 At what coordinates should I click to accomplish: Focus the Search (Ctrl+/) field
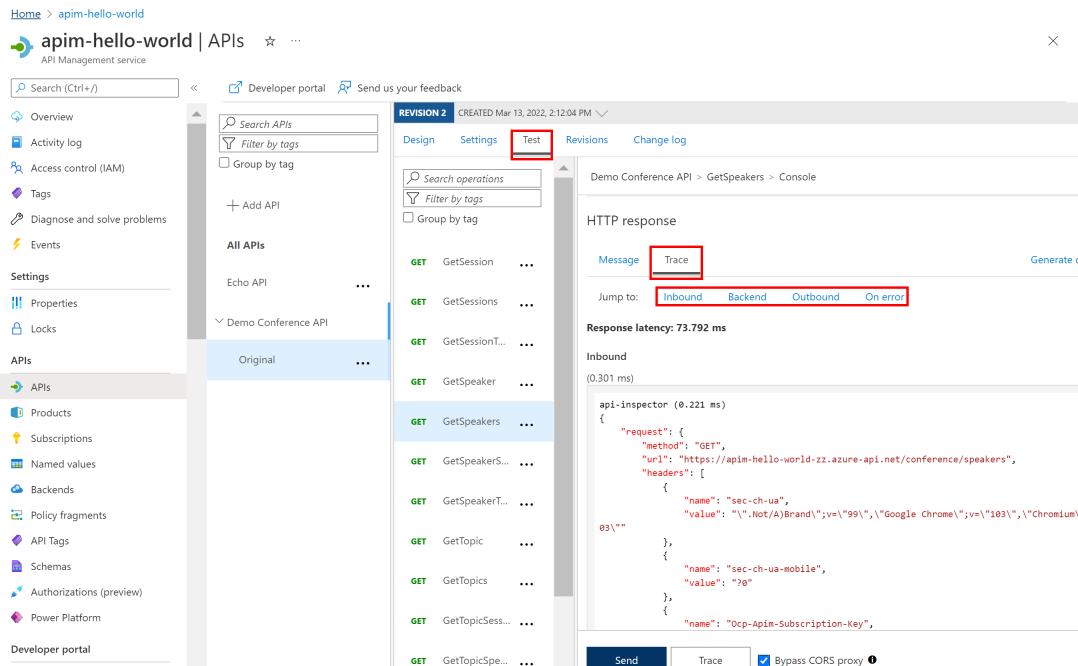[x=95, y=88]
